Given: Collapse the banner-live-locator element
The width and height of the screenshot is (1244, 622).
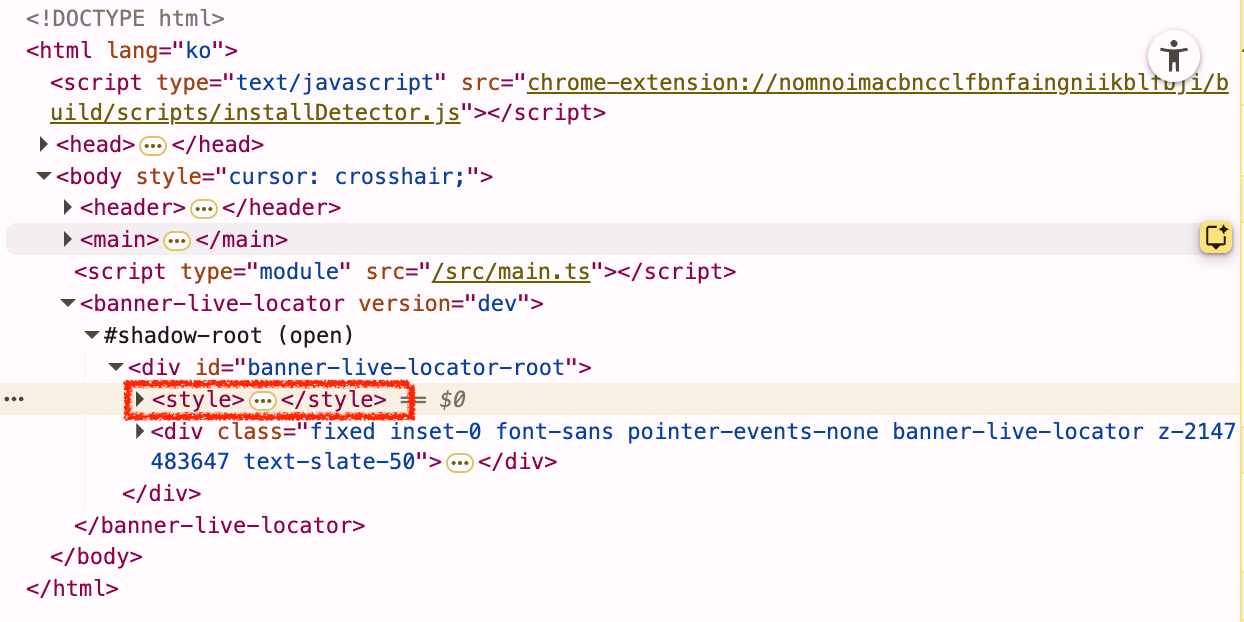Looking at the screenshot, I should [68, 303].
